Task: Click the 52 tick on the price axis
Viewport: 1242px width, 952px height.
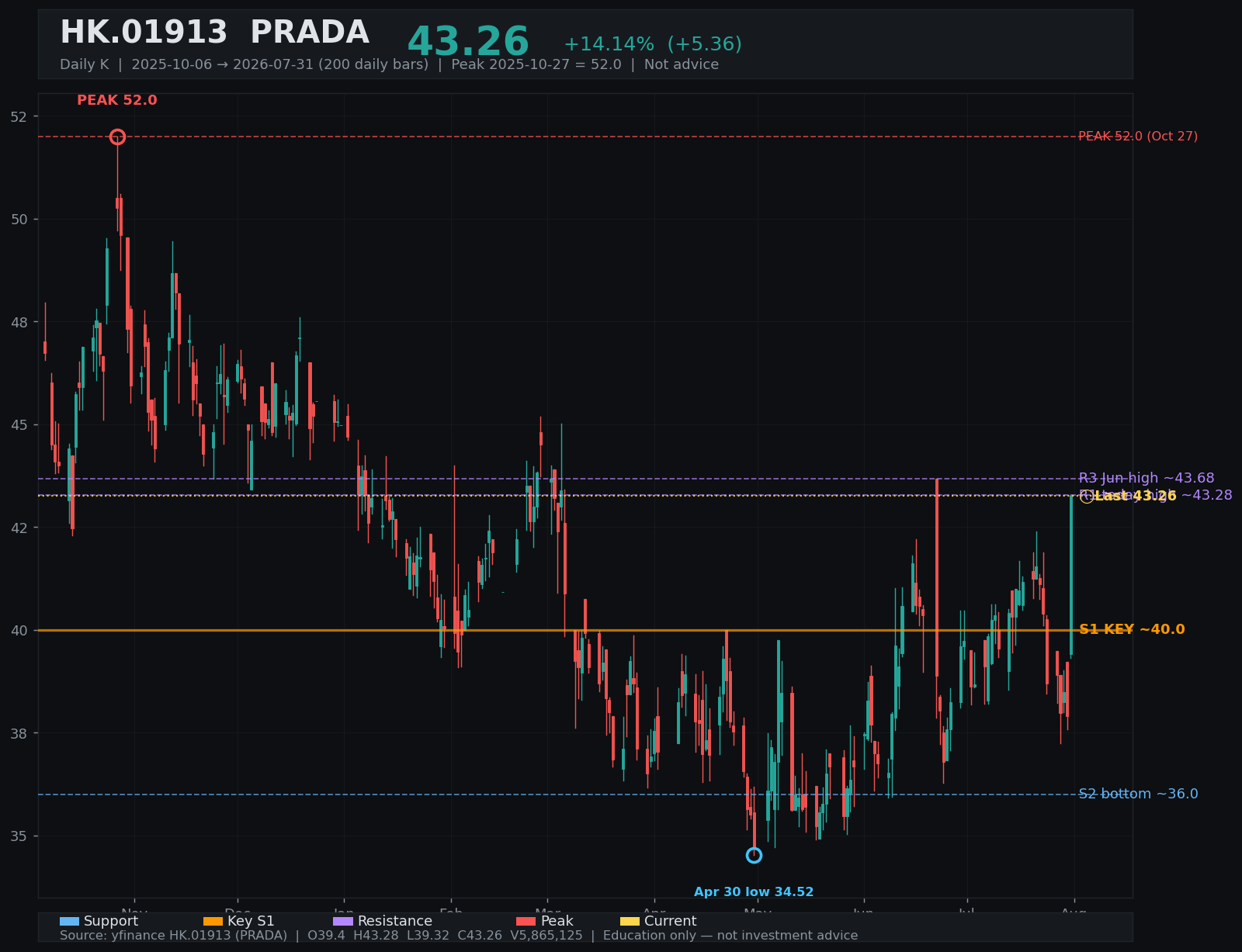Action: (x=19, y=117)
